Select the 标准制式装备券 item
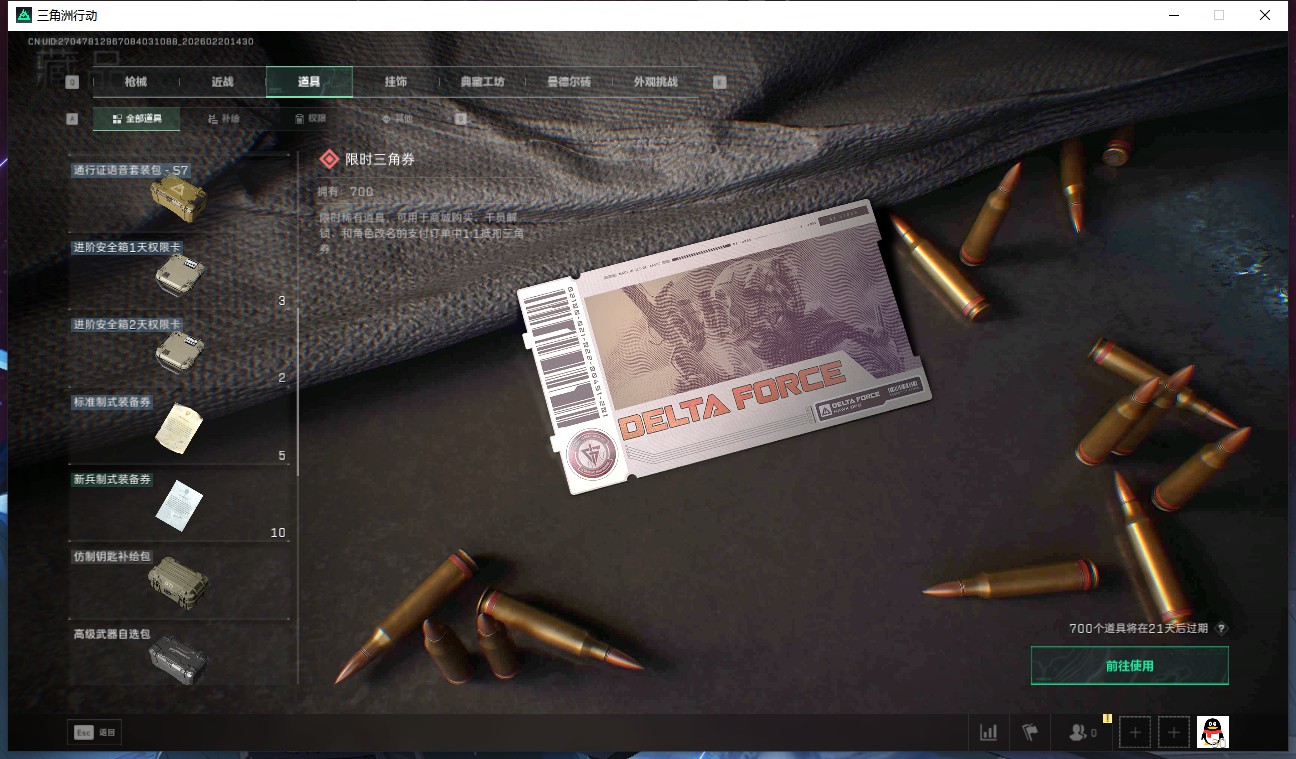Image resolution: width=1296 pixels, height=759 pixels. click(x=180, y=427)
